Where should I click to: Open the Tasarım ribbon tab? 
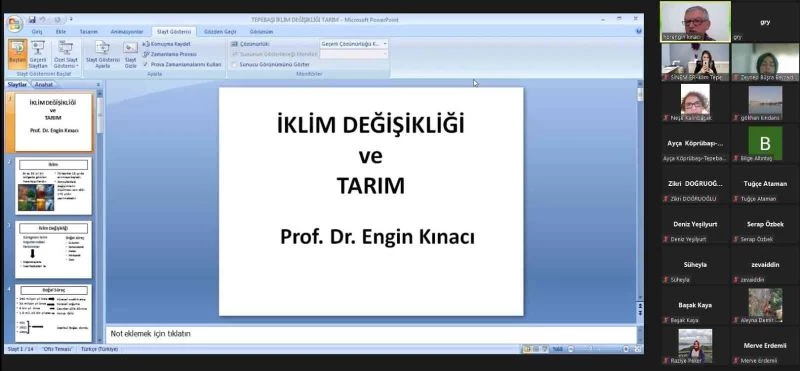89,32
